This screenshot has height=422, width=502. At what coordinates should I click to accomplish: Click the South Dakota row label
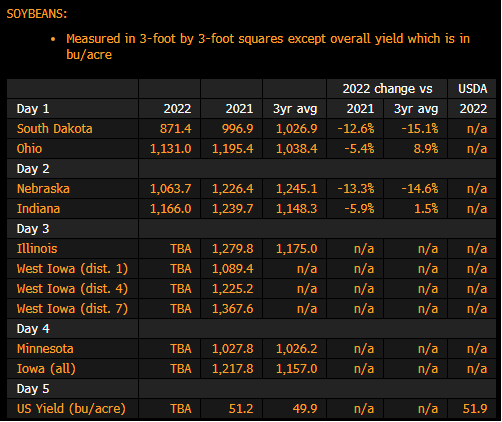tap(55, 129)
